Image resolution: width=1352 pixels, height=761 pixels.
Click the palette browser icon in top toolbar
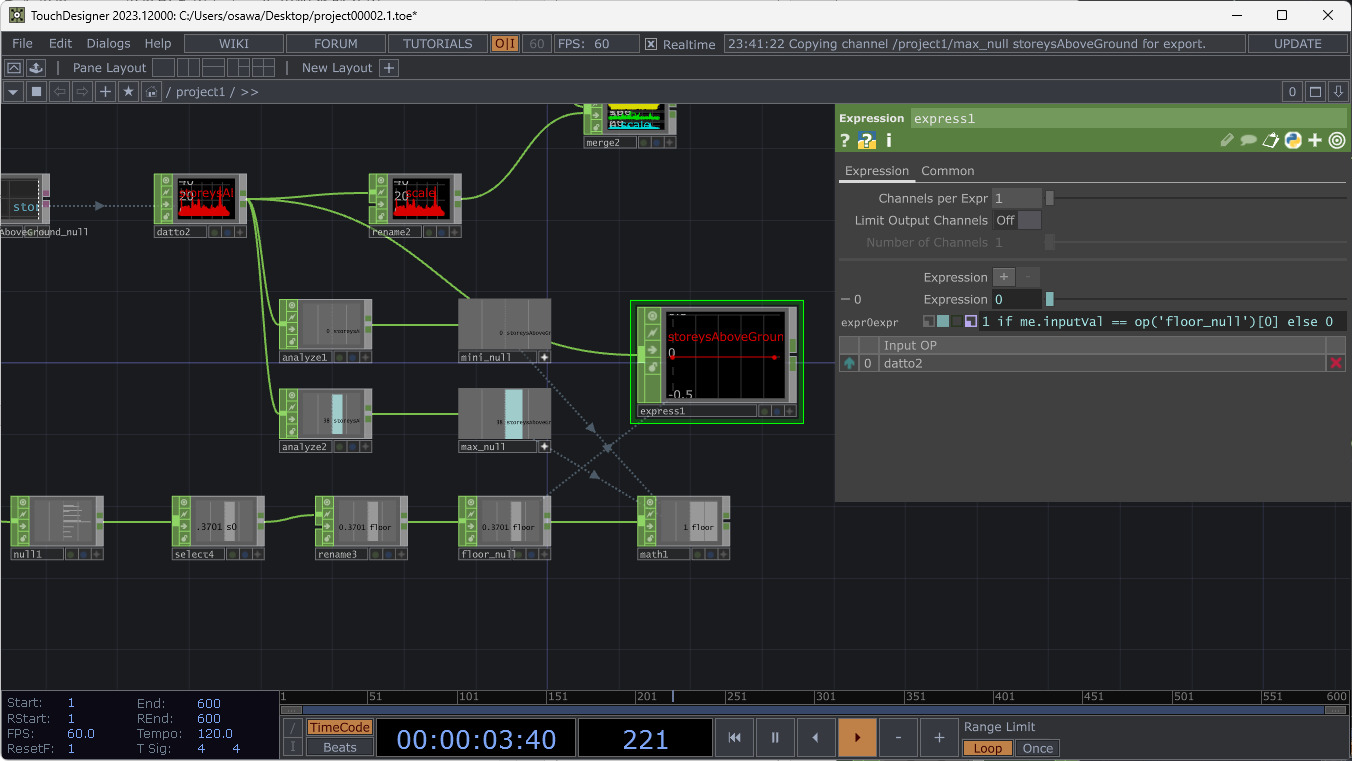(x=36, y=68)
